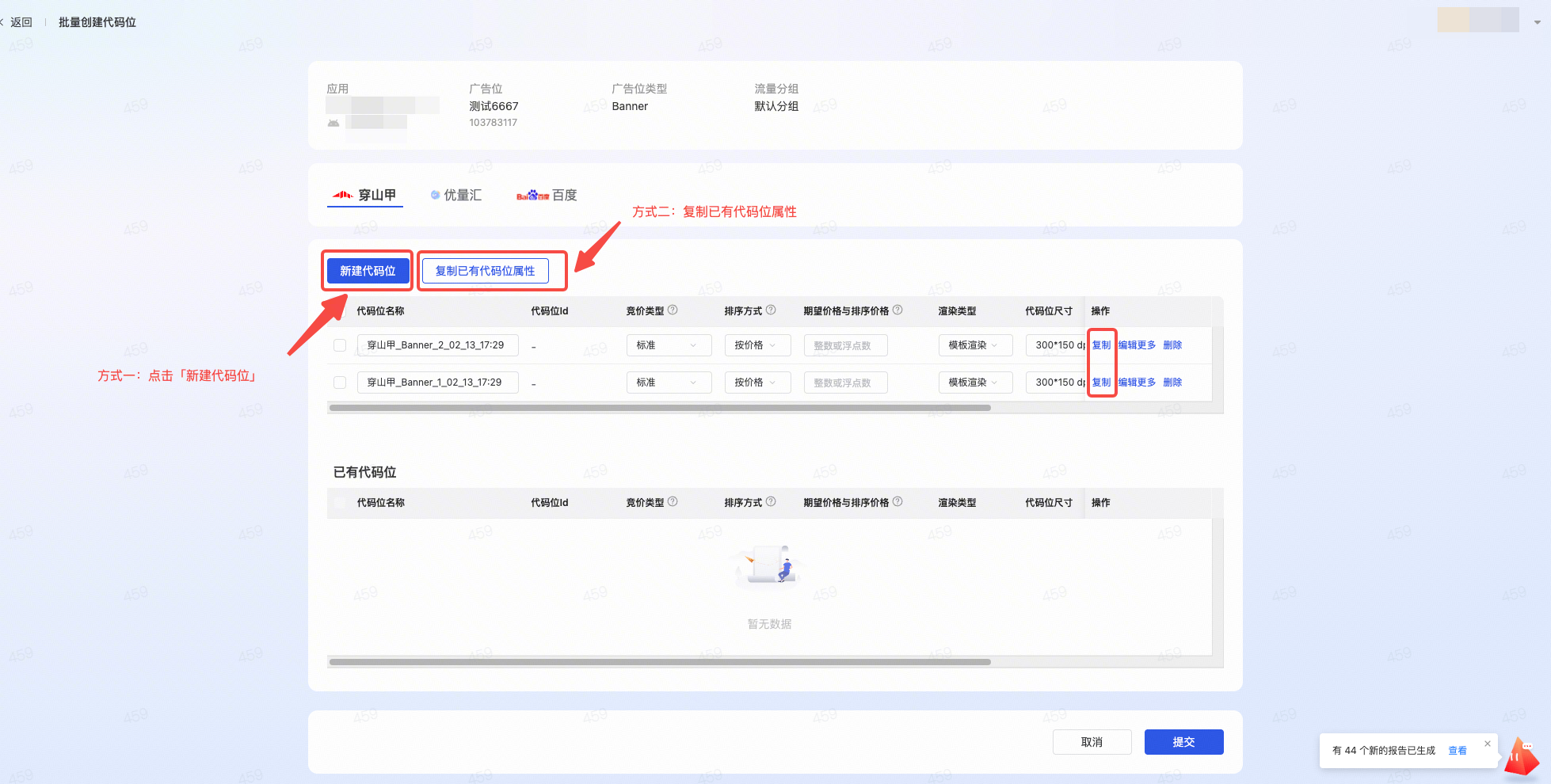The image size is (1551, 784).
Task: Switch to the 优量汇 tab
Action: [456, 195]
